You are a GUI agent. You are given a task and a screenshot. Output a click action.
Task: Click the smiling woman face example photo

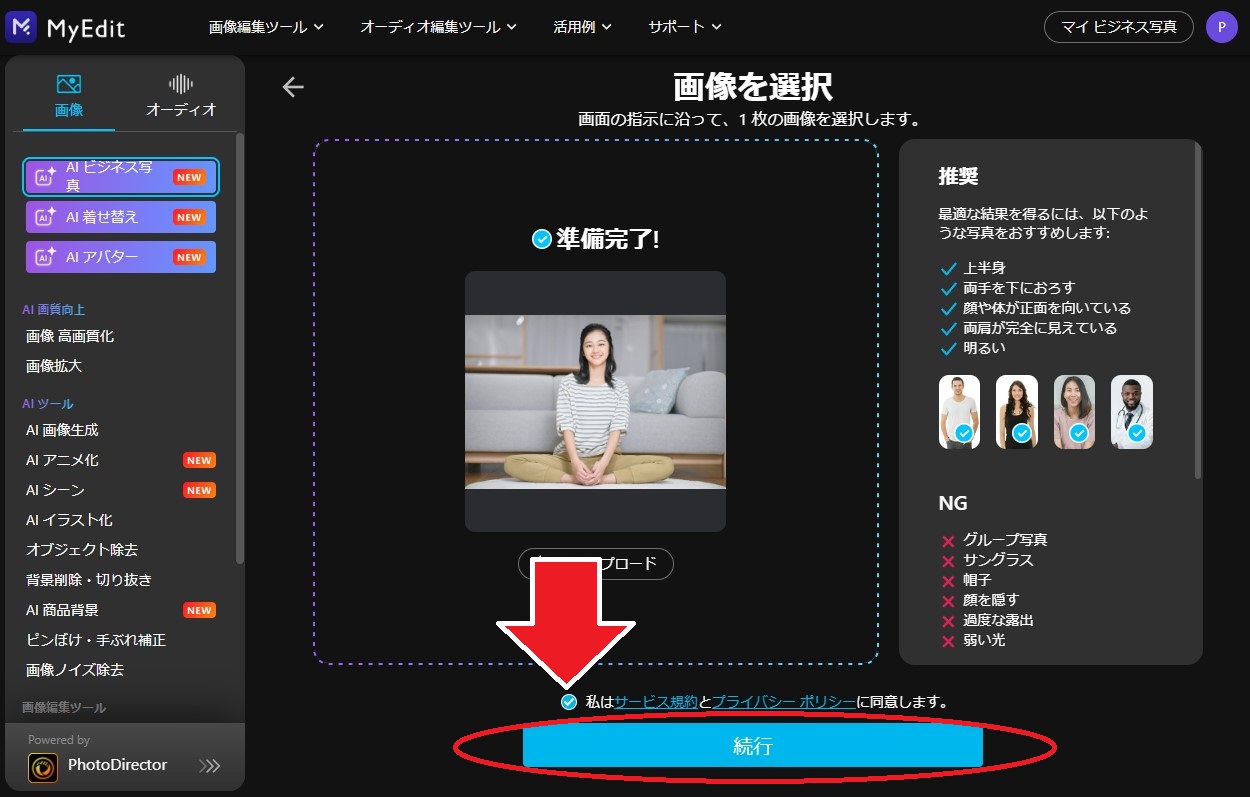pyautogui.click(x=1074, y=412)
